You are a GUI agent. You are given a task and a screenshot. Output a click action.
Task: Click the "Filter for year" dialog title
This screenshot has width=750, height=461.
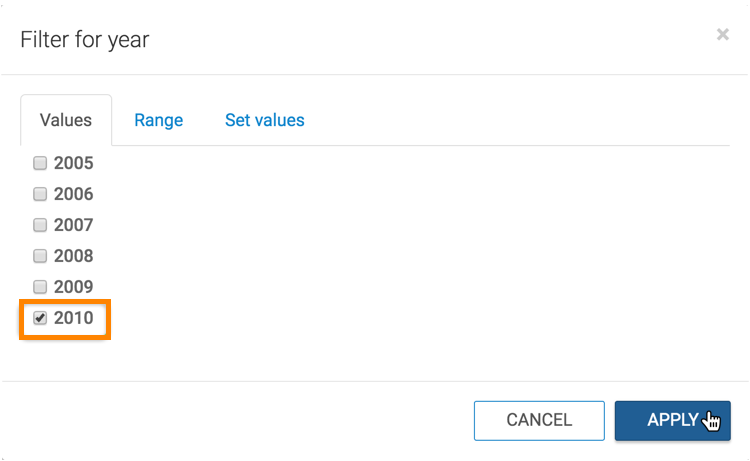(x=85, y=40)
